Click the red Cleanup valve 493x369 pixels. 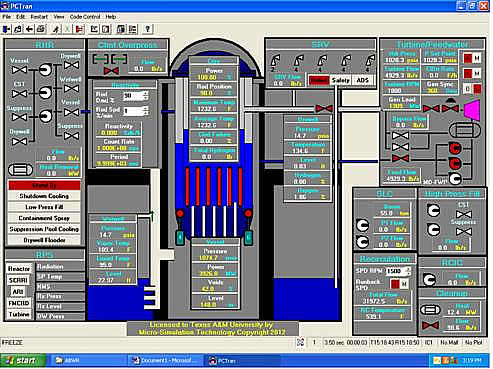click(430, 325)
